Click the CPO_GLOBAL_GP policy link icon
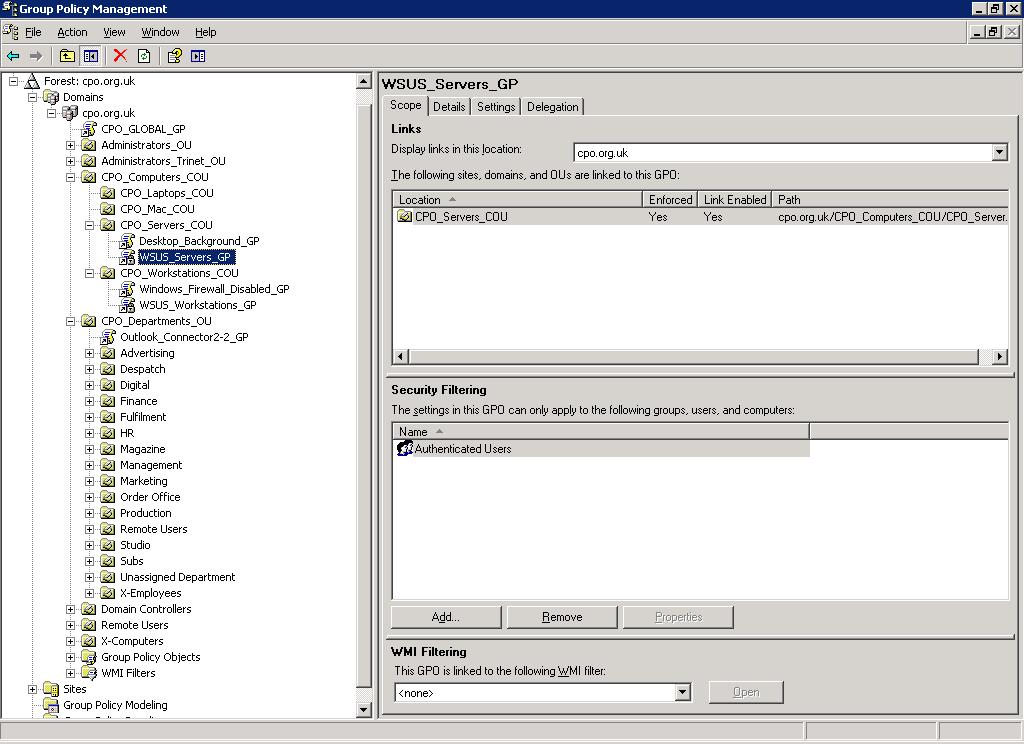Image resolution: width=1024 pixels, height=744 pixels. click(89, 129)
